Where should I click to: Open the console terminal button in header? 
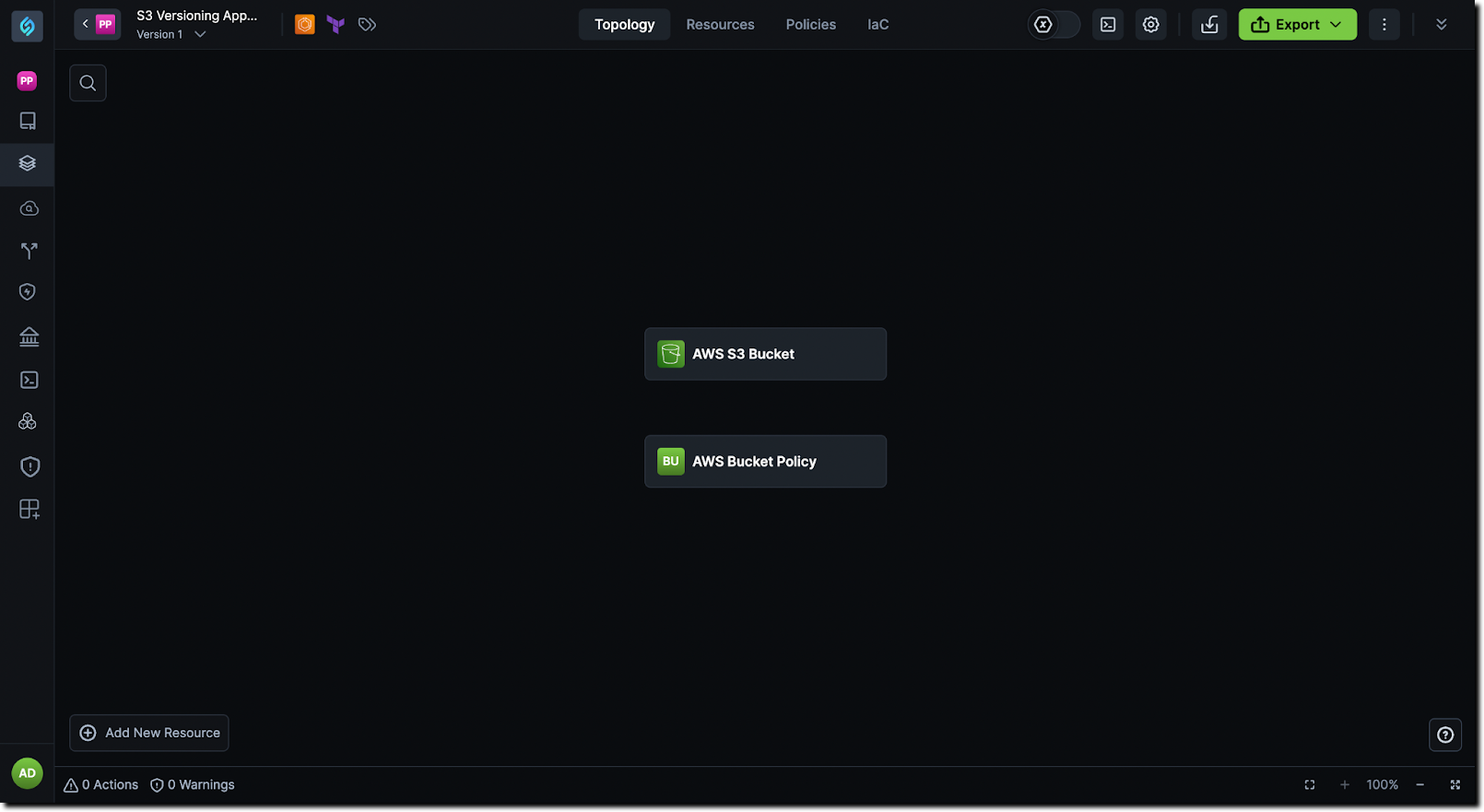pos(1108,25)
